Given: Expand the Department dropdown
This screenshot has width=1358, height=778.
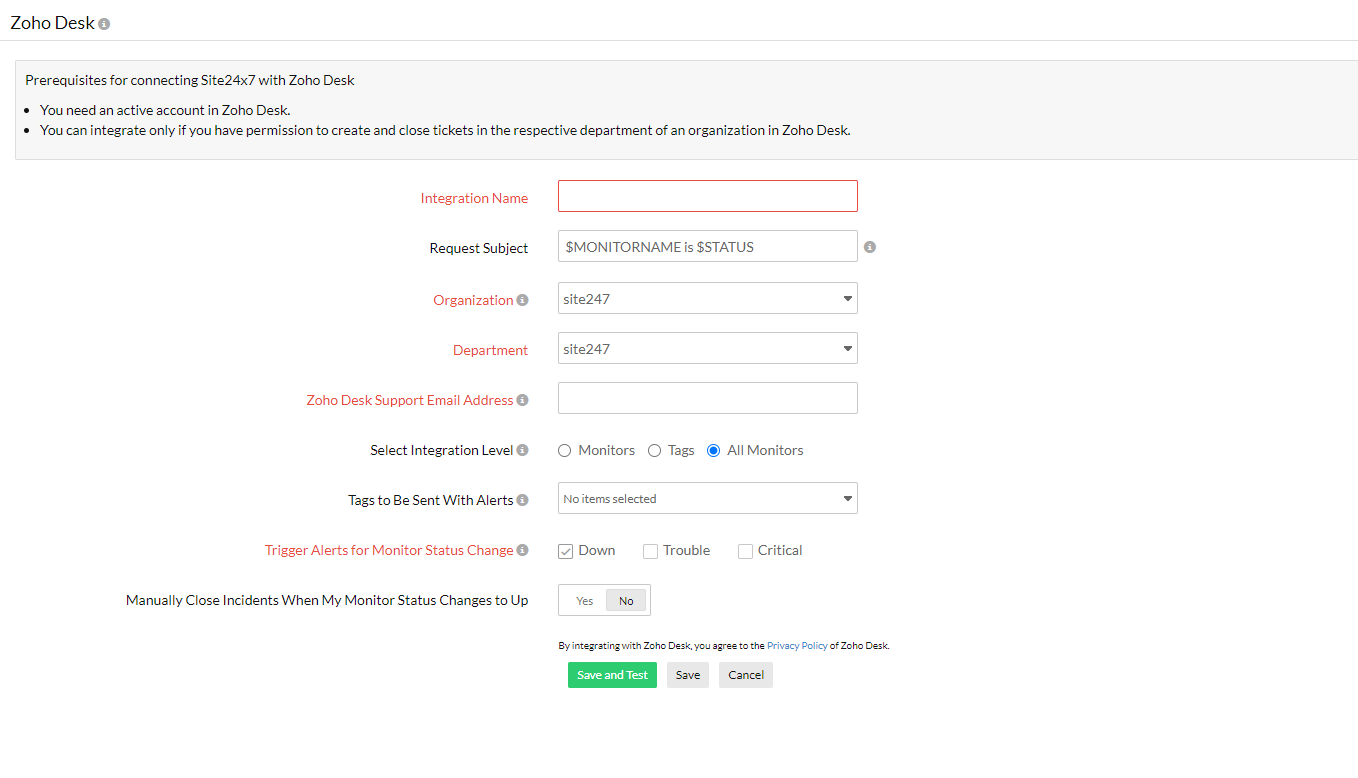Looking at the screenshot, I should coord(707,349).
